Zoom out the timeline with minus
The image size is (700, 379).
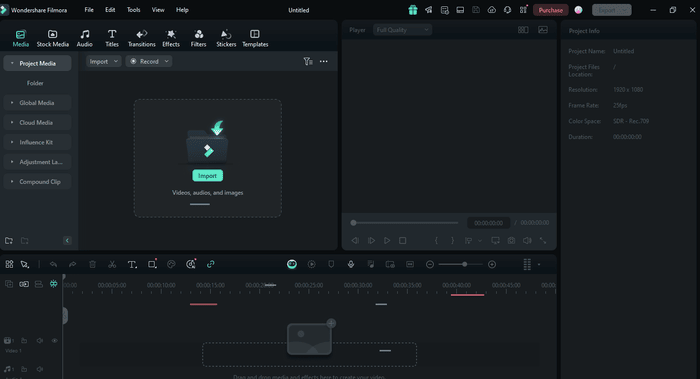click(x=429, y=264)
